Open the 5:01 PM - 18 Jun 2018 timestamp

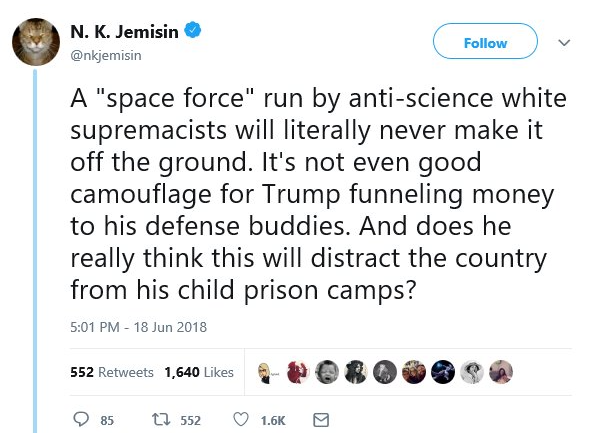pyautogui.click(x=139, y=327)
